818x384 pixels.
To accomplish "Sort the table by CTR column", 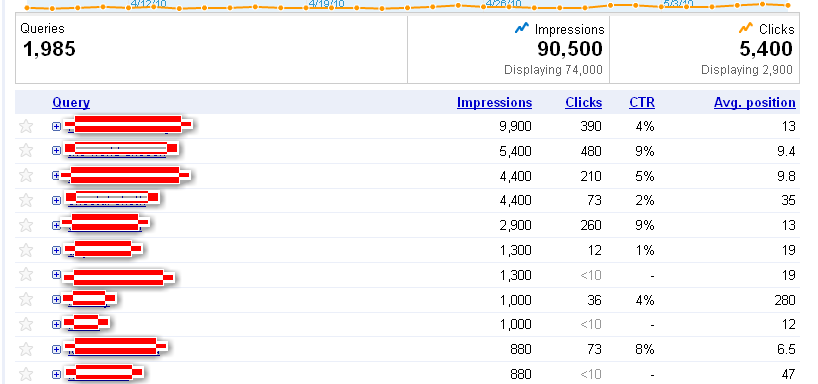I will pyautogui.click(x=642, y=103).
